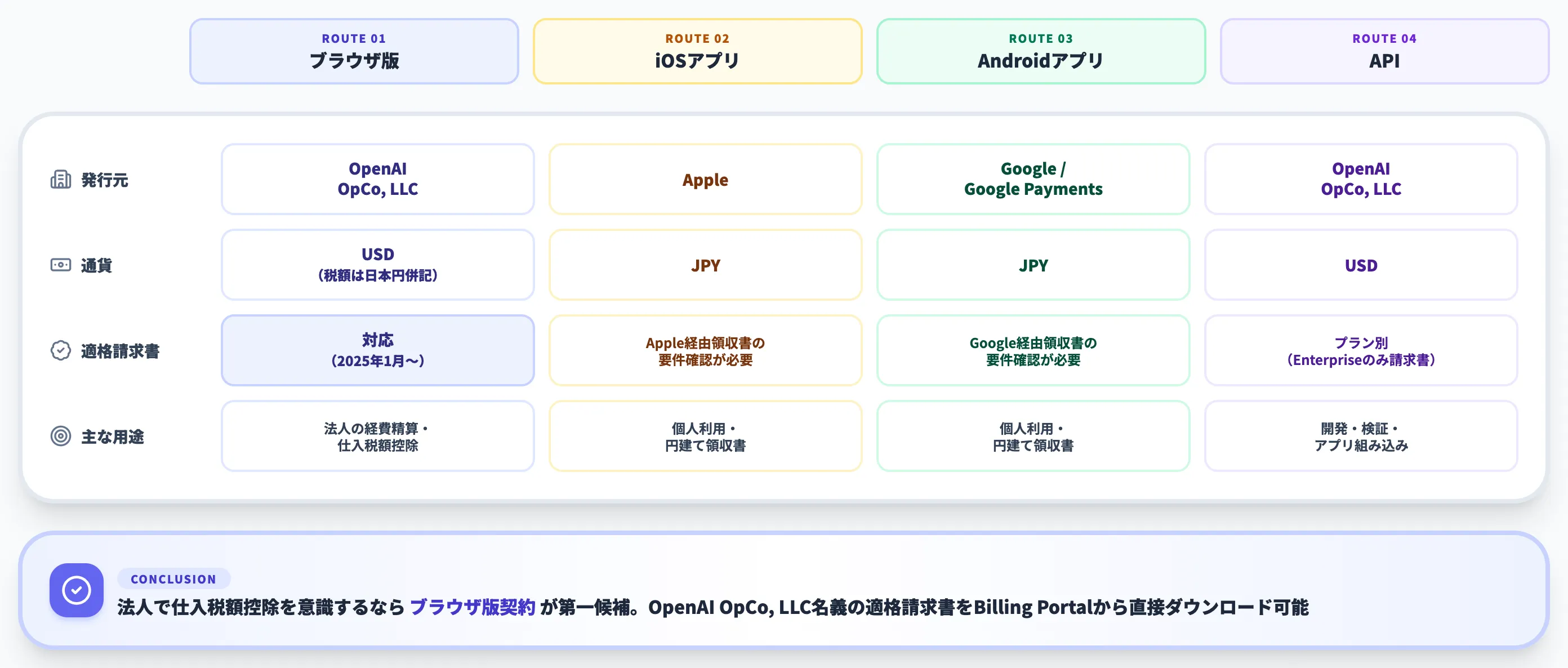Viewport: 1568px width, 668px height.
Task: Click the 発行元 row label
Action: pyautogui.click(x=105, y=180)
